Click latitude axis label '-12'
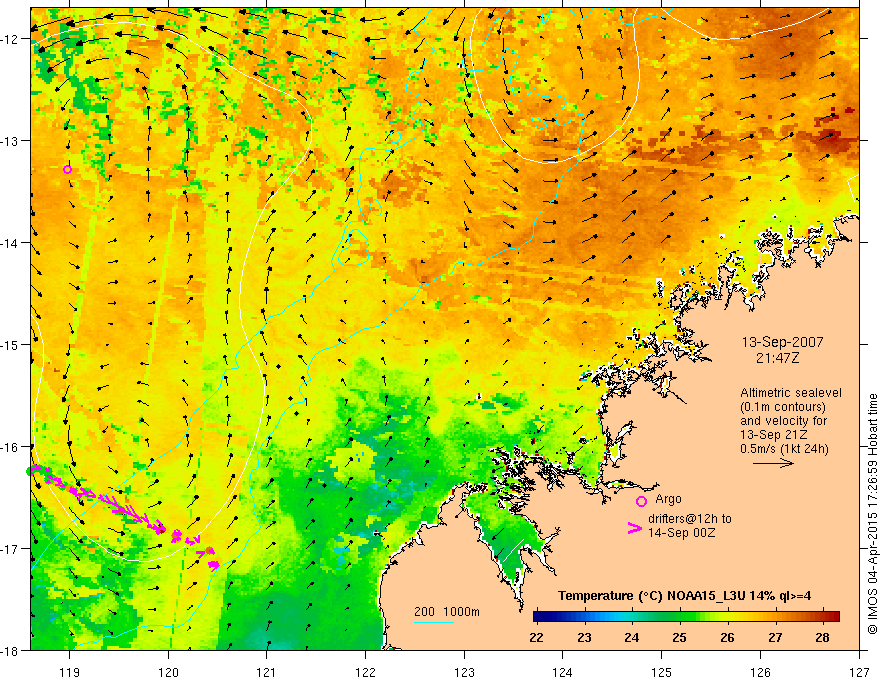This screenshot has width=880, height=680. [11, 39]
